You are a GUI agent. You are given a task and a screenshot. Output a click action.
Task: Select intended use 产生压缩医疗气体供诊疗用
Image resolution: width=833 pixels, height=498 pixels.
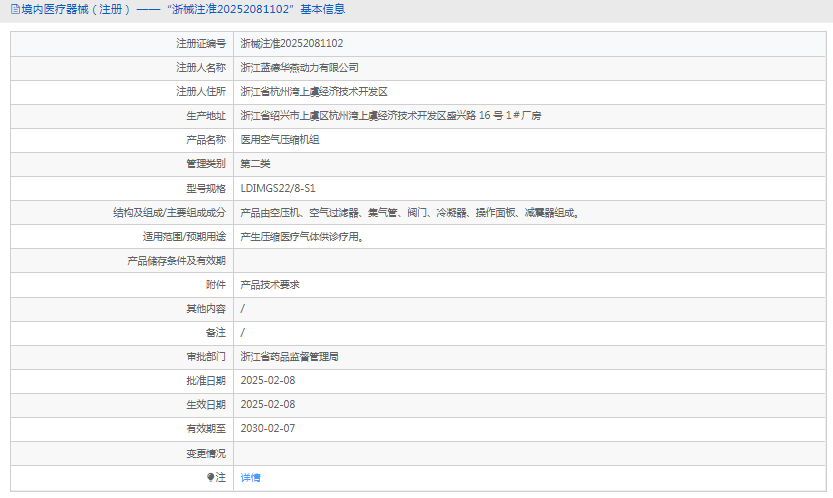pyautogui.click(x=302, y=237)
